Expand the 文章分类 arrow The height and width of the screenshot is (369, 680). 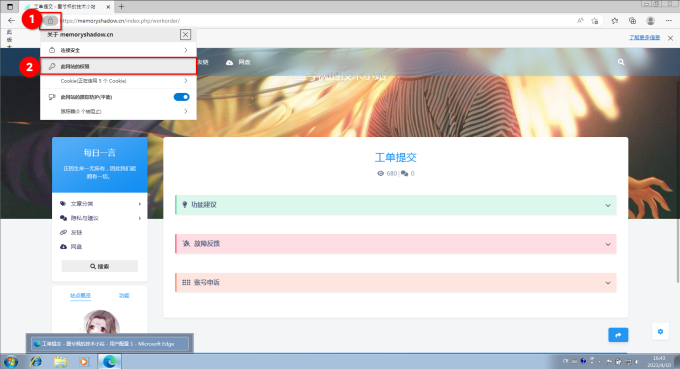point(140,204)
